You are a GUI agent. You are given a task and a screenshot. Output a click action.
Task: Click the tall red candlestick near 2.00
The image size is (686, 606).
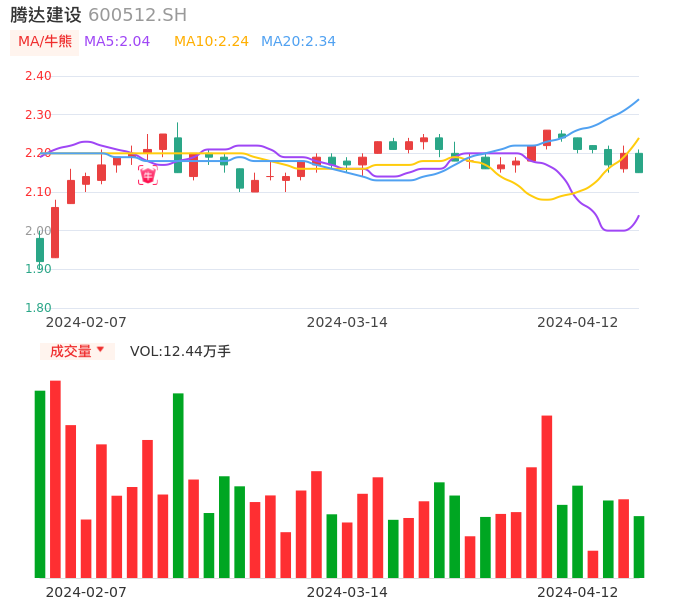click(55, 232)
